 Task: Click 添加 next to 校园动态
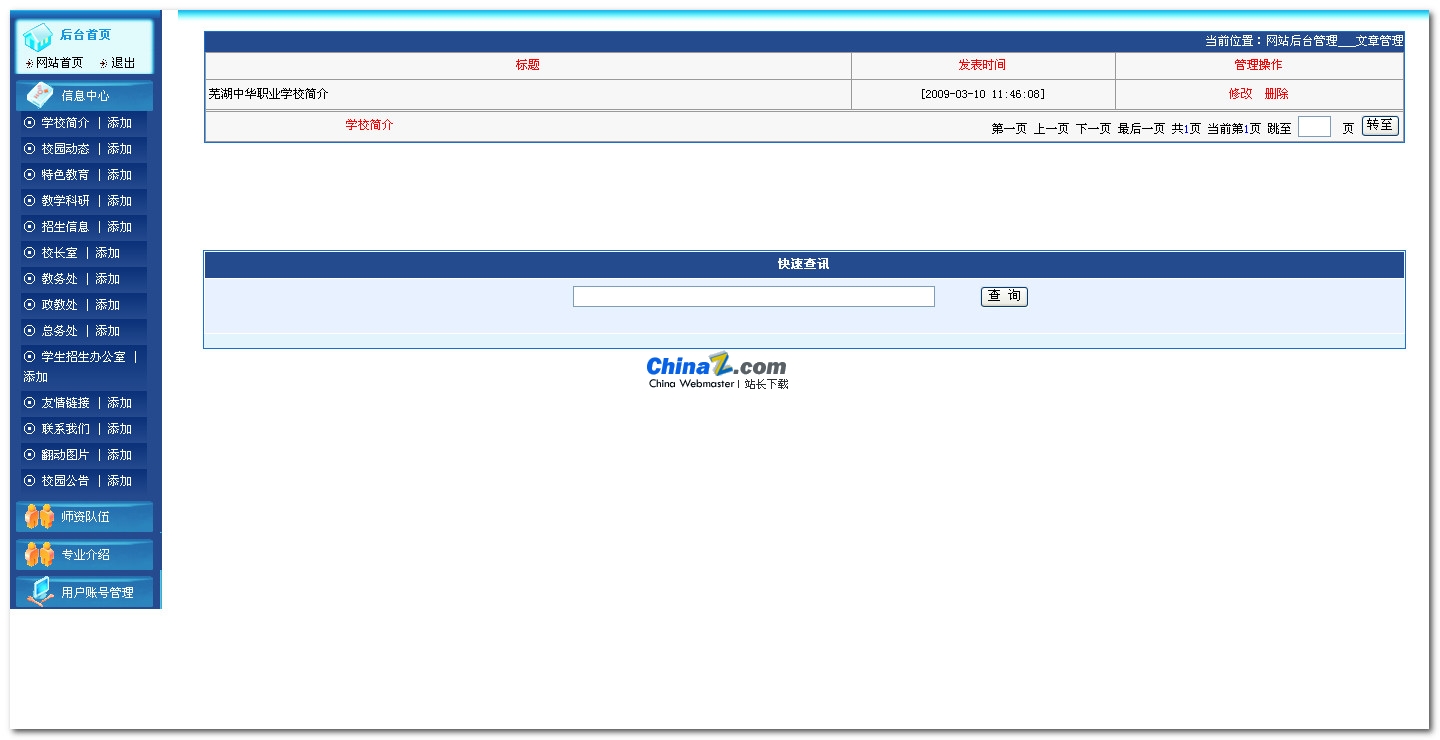[120, 149]
